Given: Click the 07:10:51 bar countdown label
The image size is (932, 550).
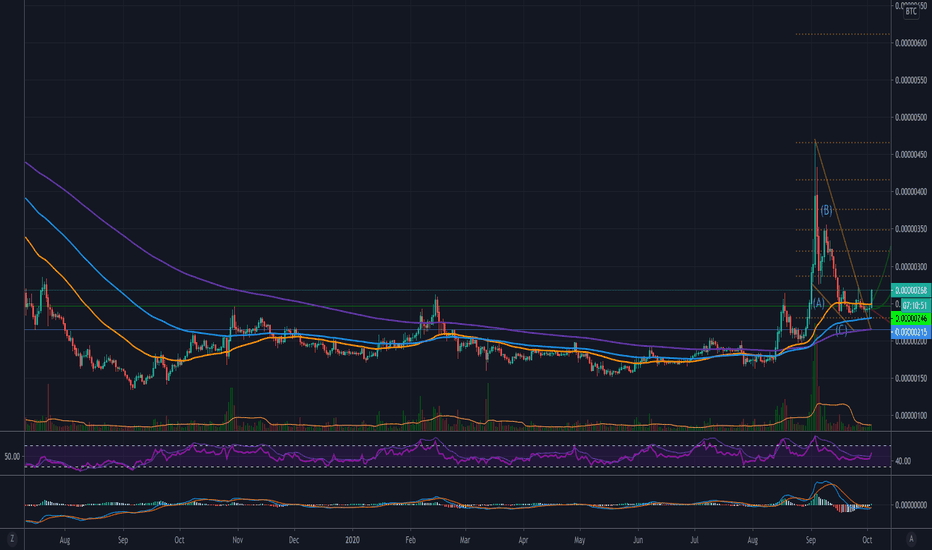Looking at the screenshot, I should [915, 305].
